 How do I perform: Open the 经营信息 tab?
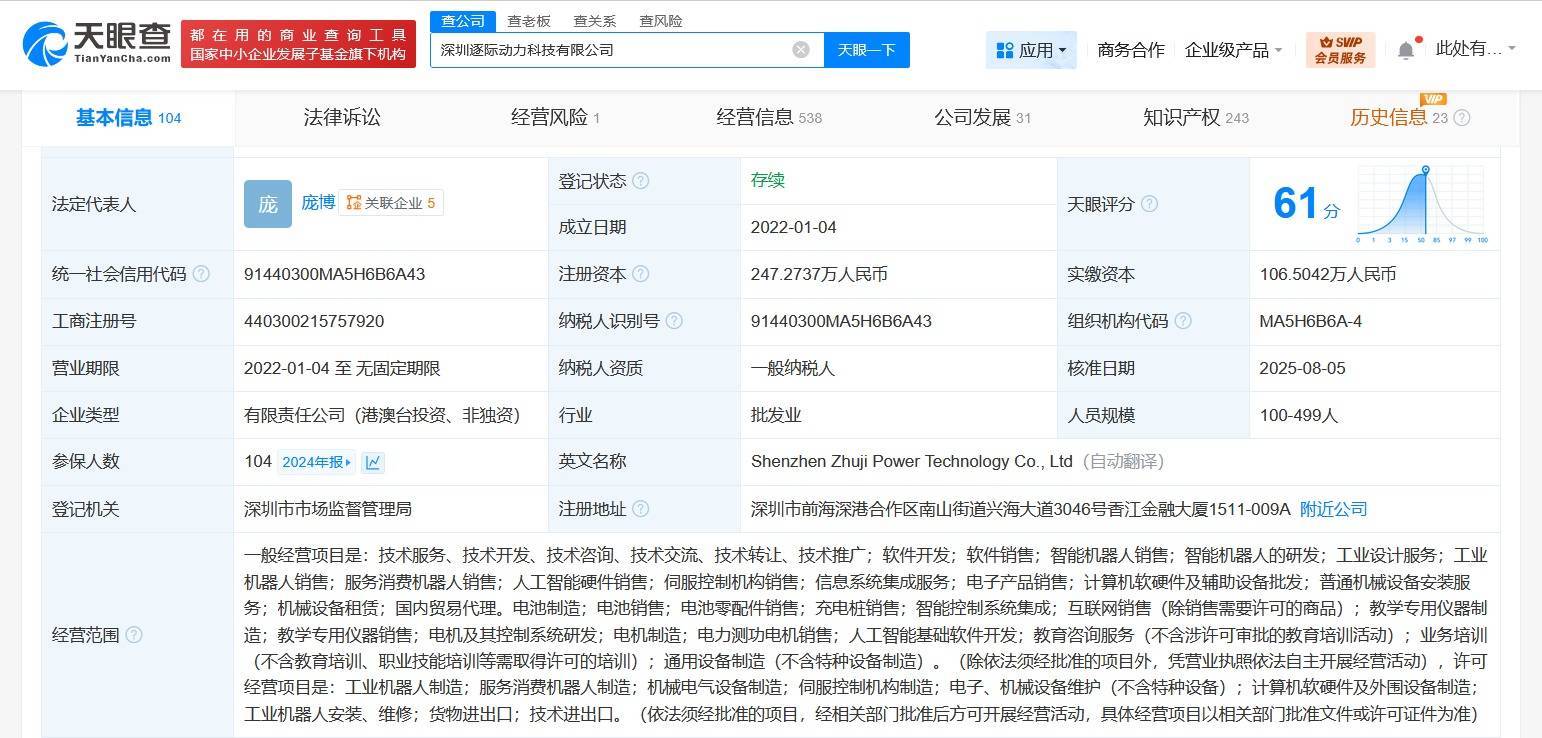pos(769,118)
